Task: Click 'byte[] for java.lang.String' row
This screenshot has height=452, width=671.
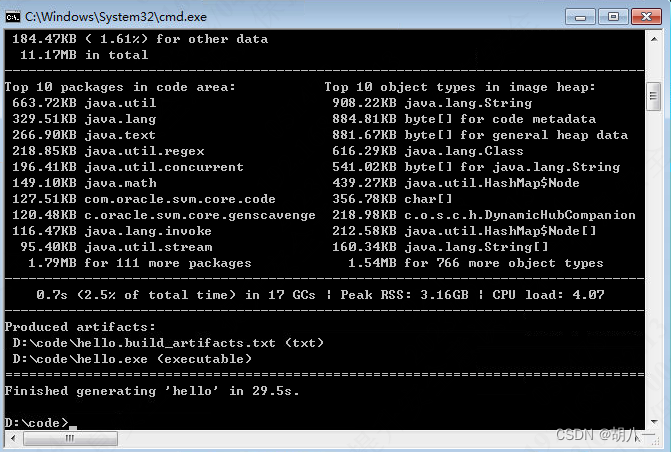Action: point(476,167)
